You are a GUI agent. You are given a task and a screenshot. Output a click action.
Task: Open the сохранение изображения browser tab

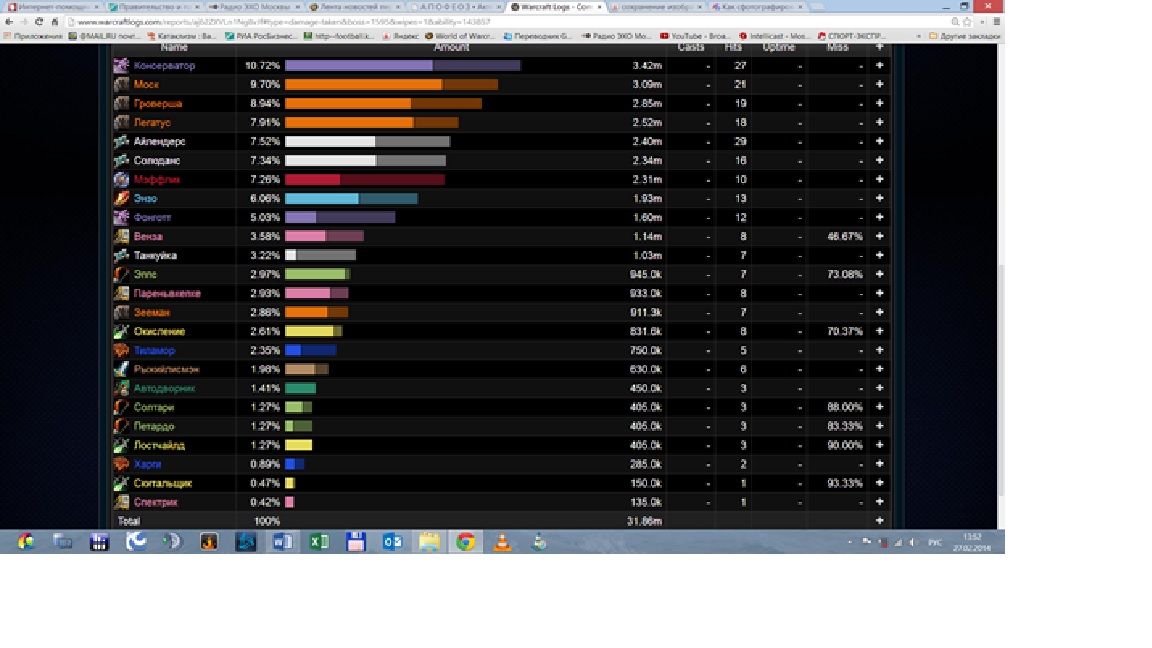[656, 7]
